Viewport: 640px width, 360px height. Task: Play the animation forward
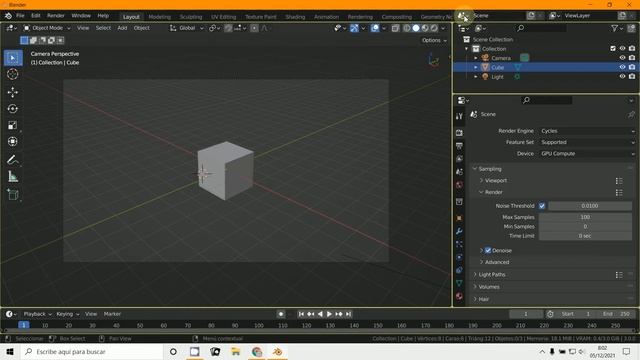(329, 314)
